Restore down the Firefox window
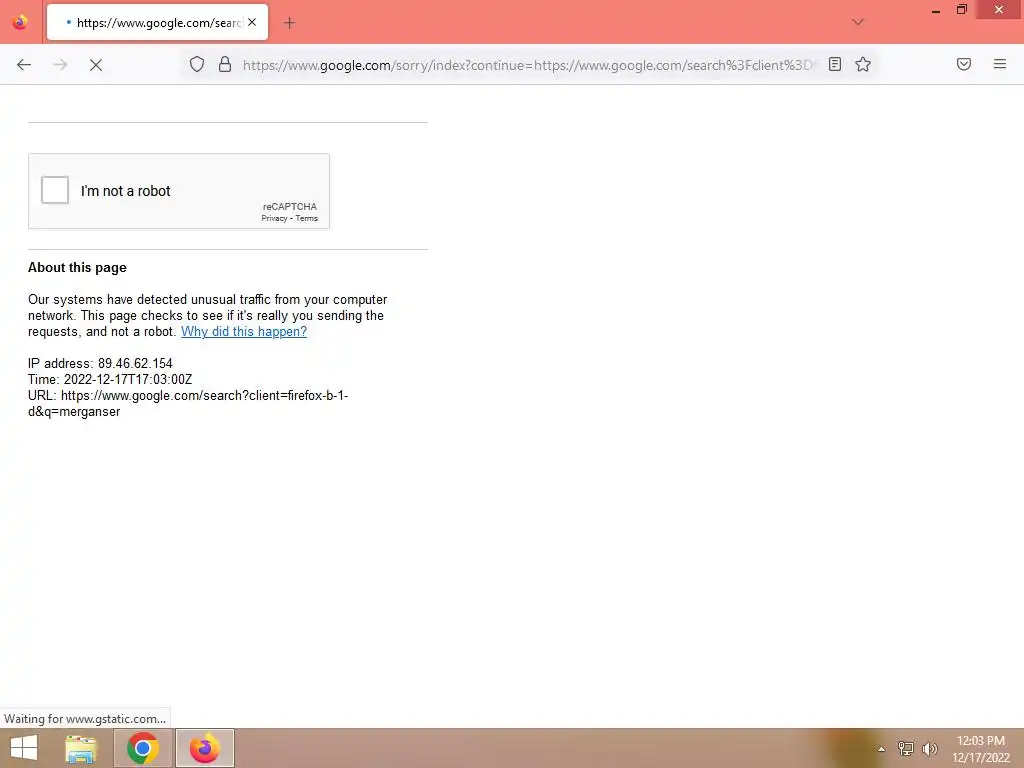Screen dimensions: 1024x768 point(961,9)
